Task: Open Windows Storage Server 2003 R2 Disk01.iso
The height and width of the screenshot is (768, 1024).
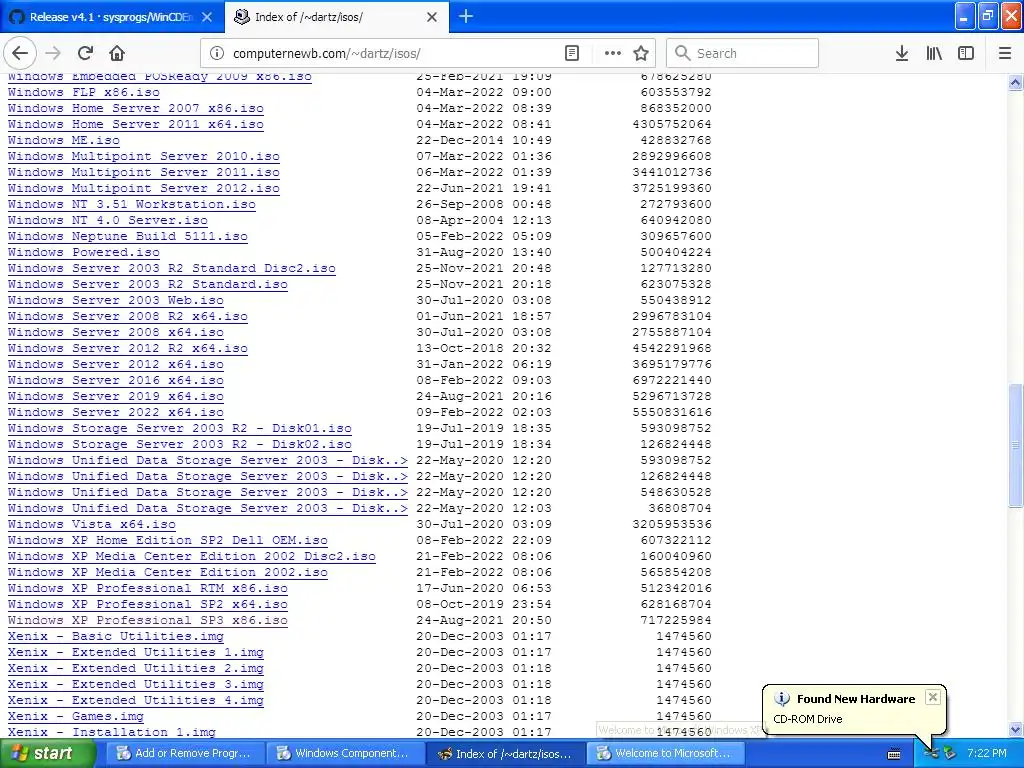Action: click(x=180, y=428)
